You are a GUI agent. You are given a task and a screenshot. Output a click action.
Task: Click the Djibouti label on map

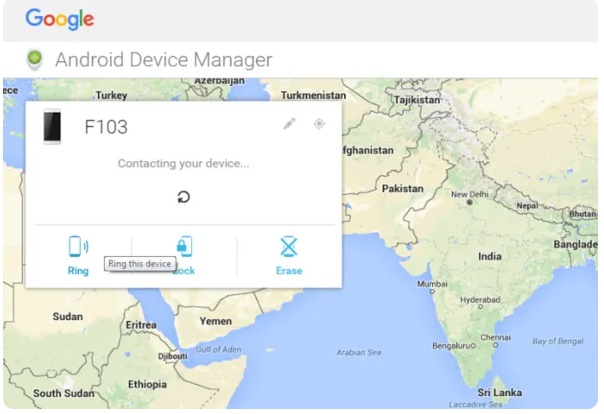(173, 356)
